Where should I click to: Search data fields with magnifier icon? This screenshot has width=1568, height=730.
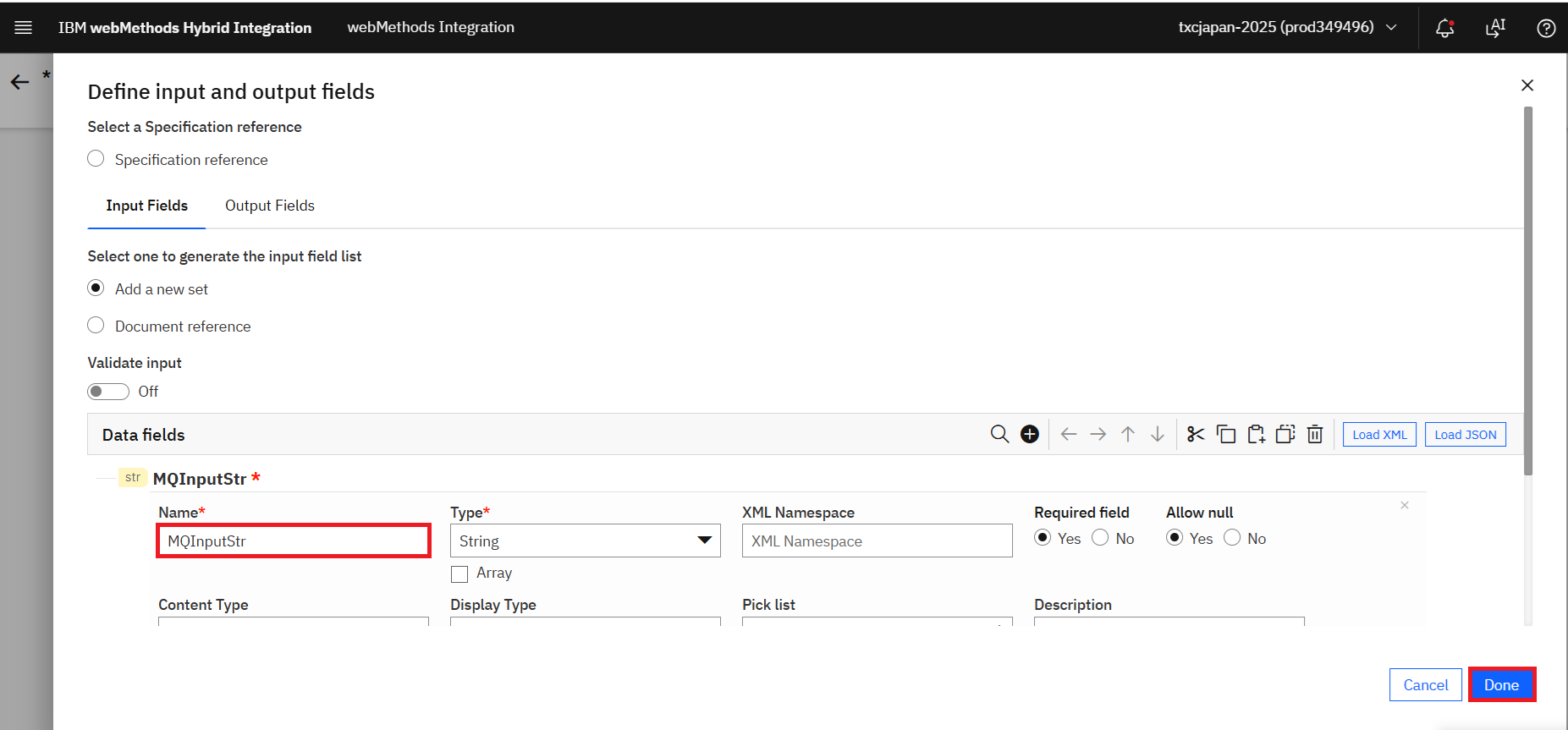tap(999, 434)
